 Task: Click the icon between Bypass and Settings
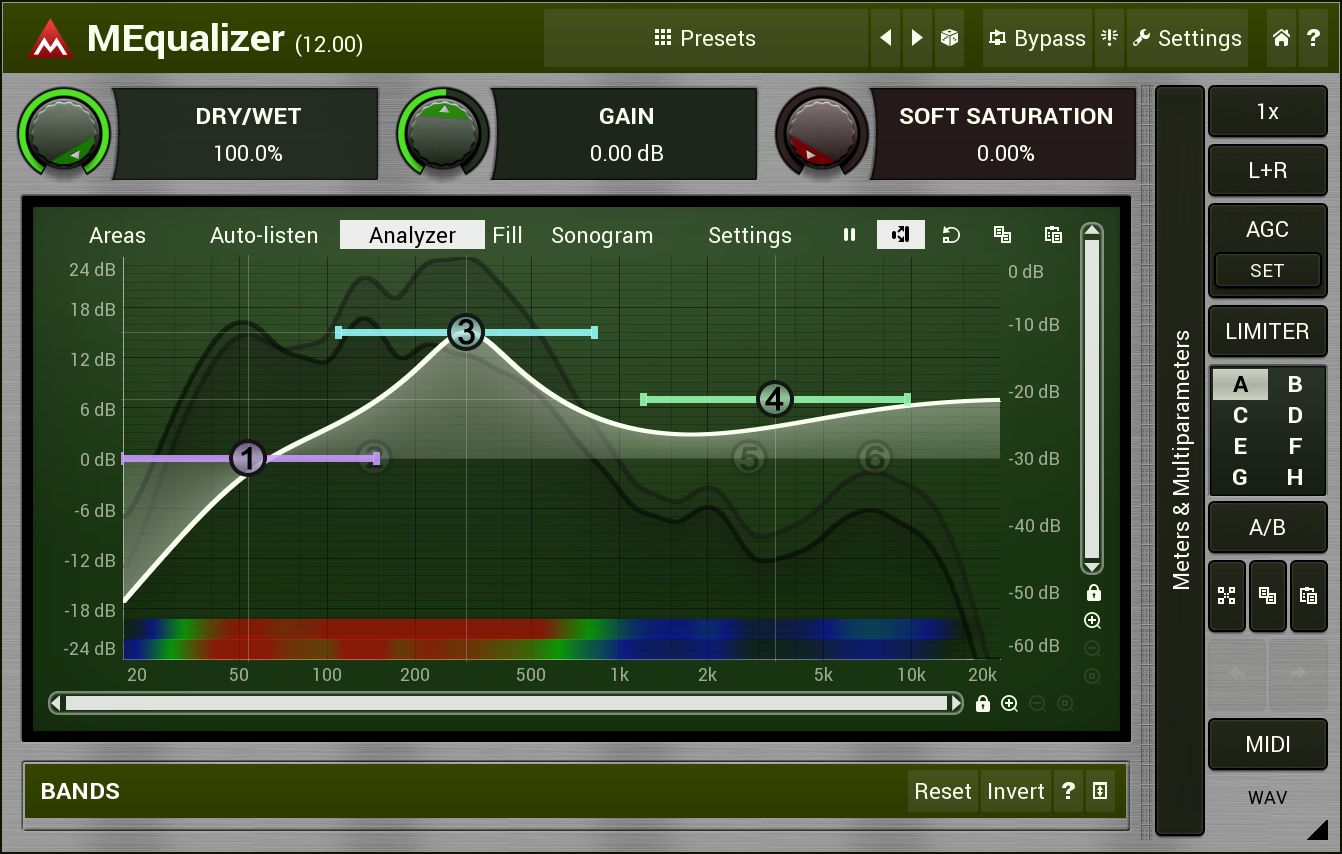(x=1109, y=38)
